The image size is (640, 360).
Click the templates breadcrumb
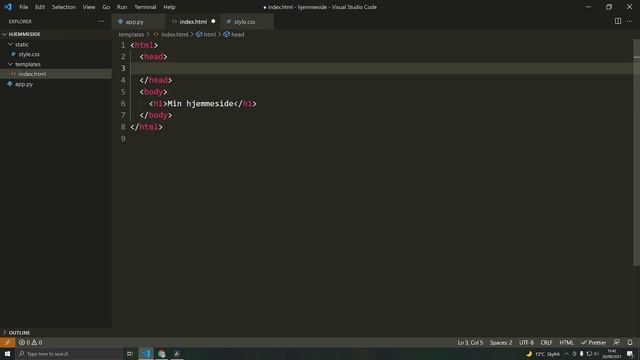point(131,35)
